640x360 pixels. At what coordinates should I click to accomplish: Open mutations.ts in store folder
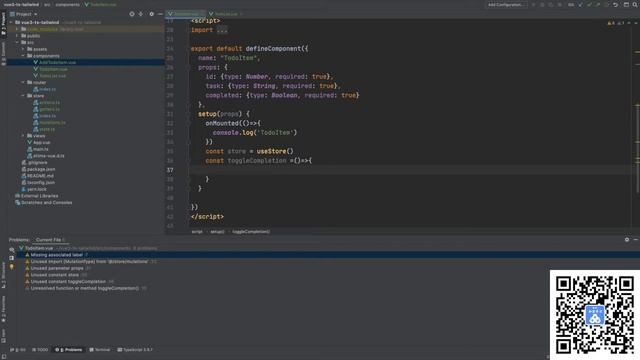point(49,122)
